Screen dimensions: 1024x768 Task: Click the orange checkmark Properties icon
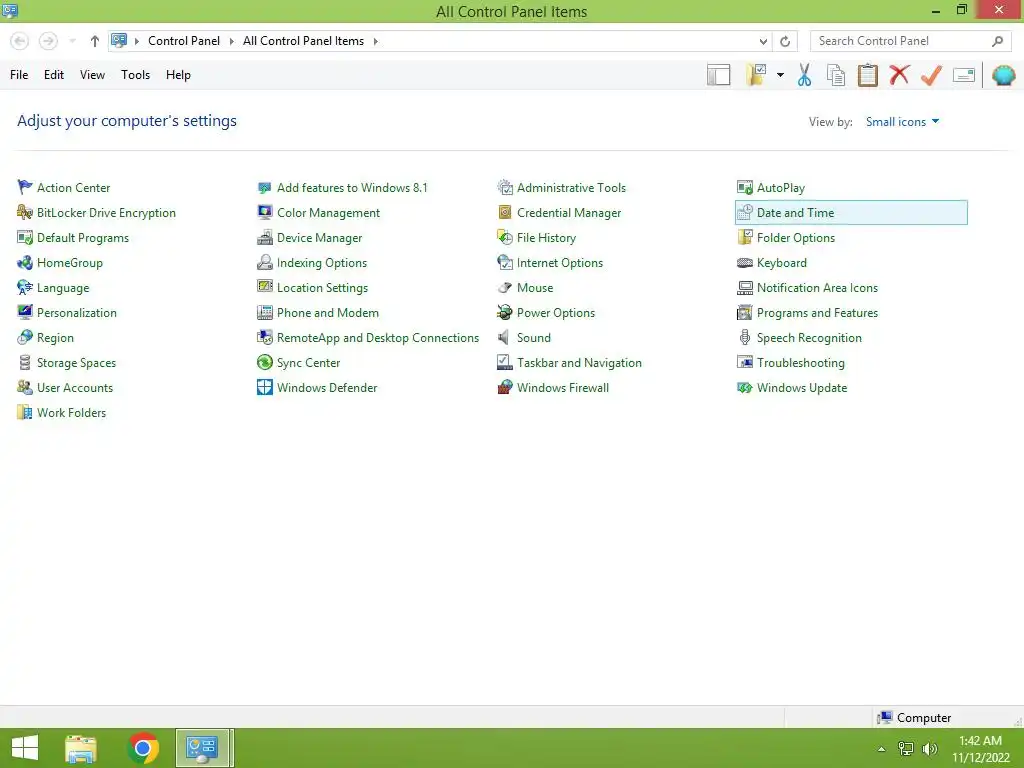coord(931,75)
